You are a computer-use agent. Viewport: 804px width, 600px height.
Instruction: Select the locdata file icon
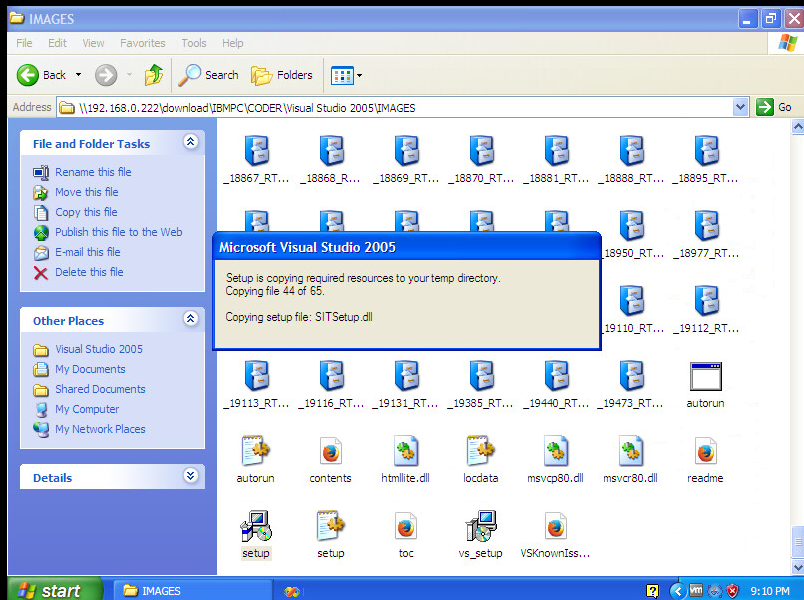coord(481,452)
